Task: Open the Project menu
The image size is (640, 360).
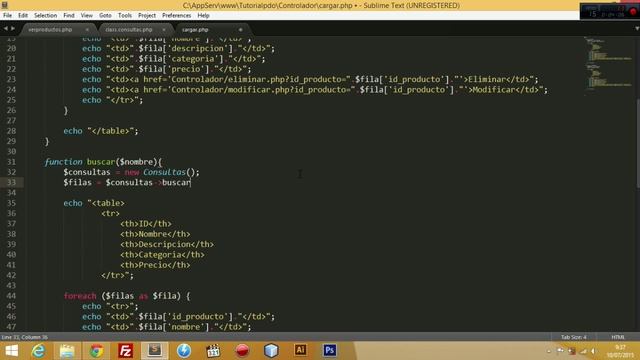Action: click(147, 16)
